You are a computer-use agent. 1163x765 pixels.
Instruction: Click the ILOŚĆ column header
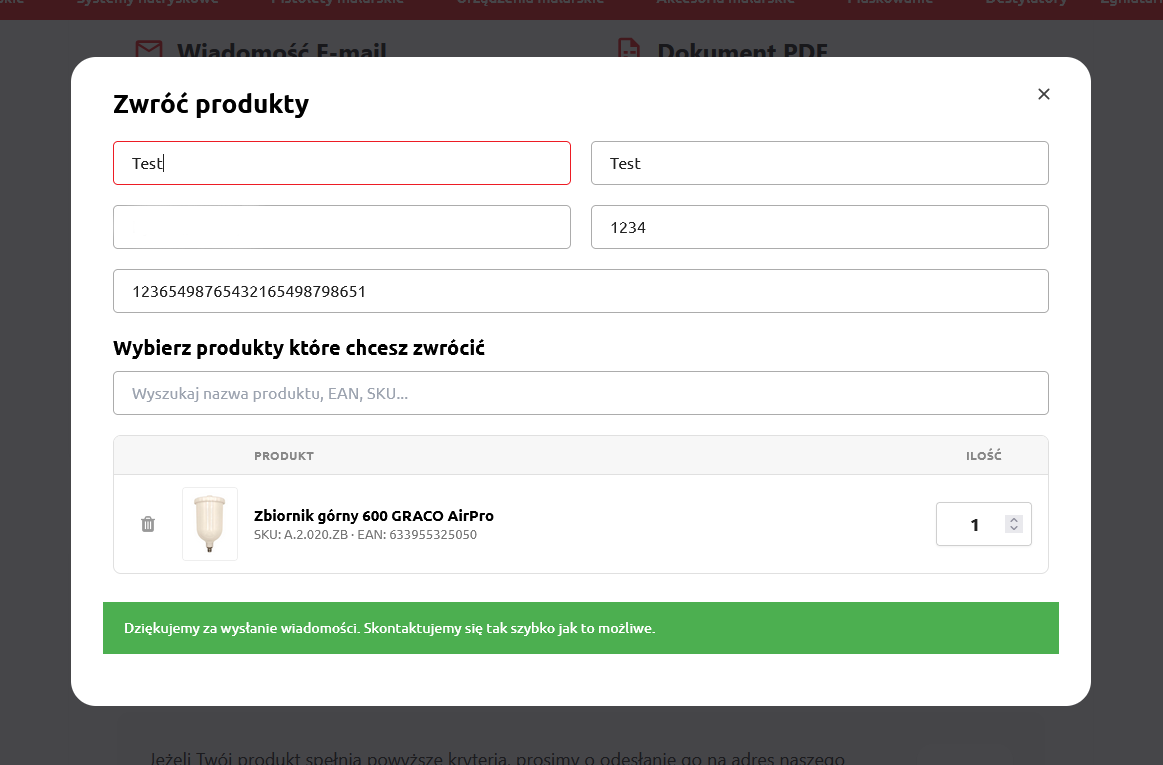click(x=984, y=456)
